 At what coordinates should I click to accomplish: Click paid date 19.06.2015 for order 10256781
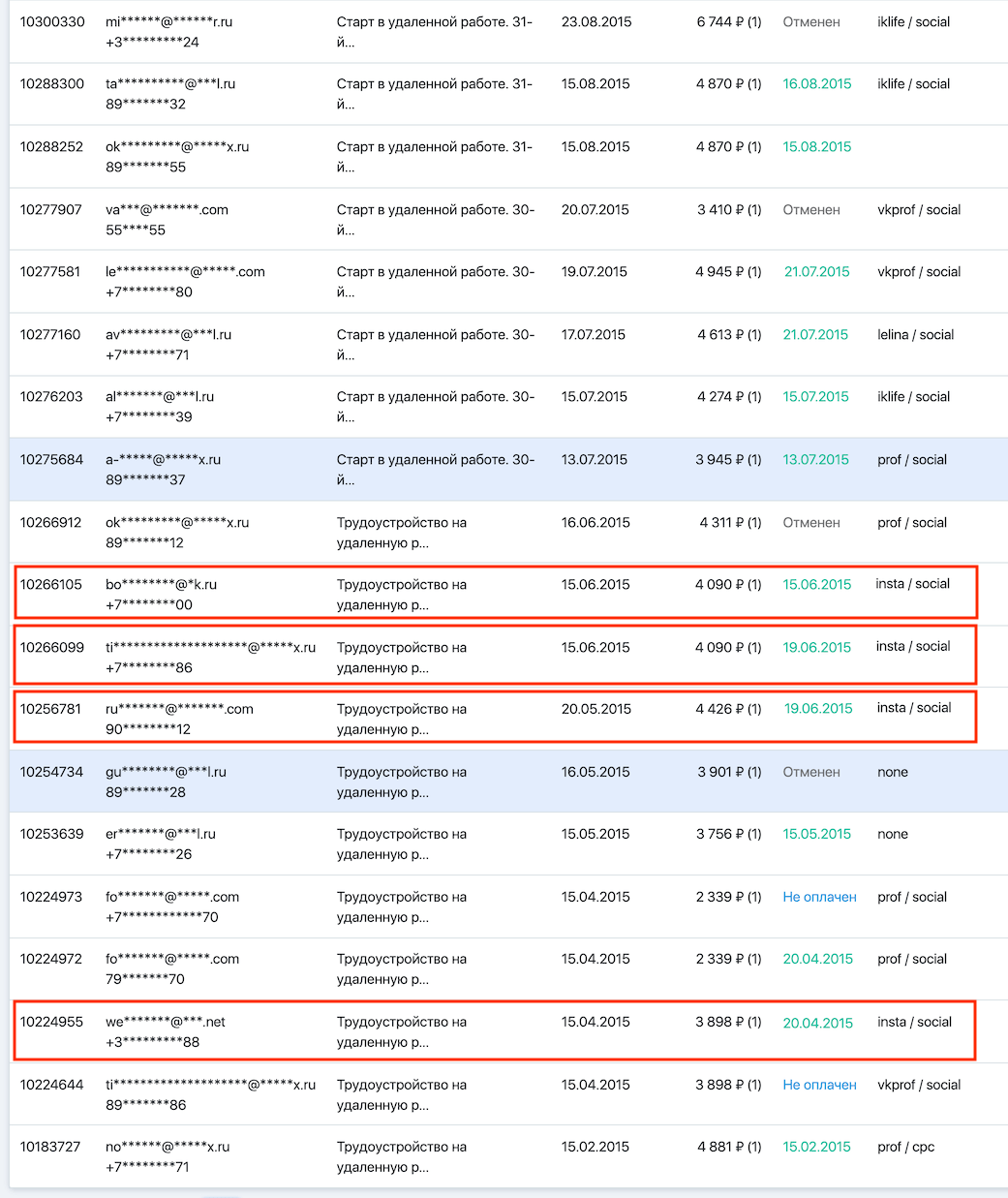tap(818, 708)
